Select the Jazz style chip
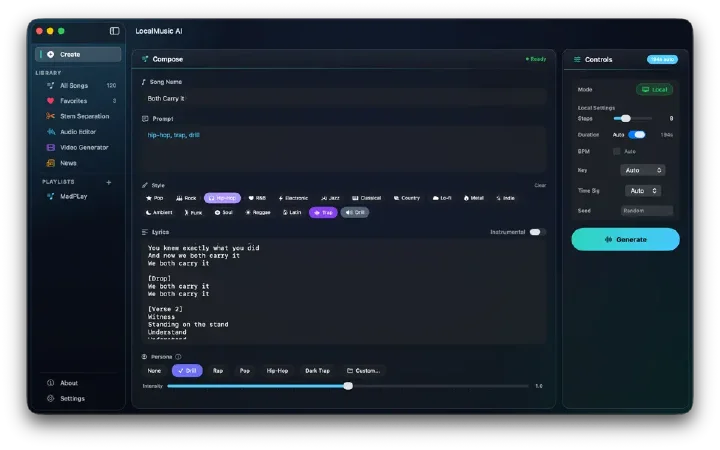The height and width of the screenshot is (450, 720). pos(330,198)
